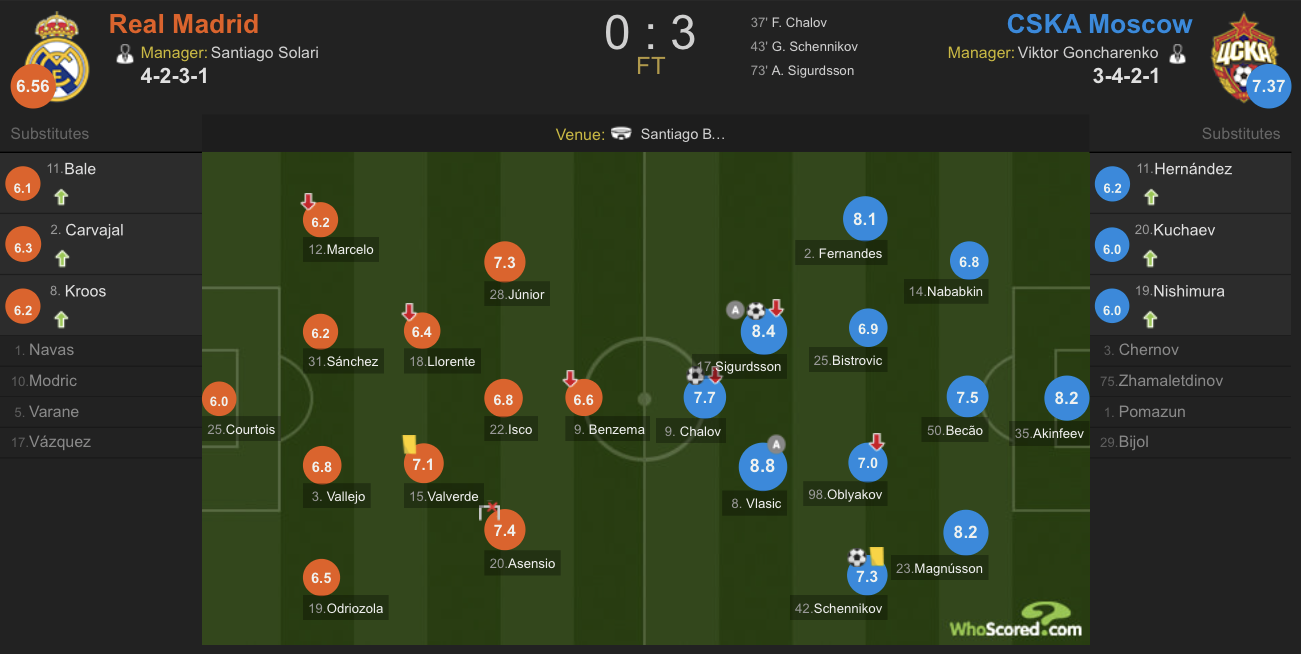
Task: Select Akinfeev's 8.2 rating bubble
Action: (1067, 398)
